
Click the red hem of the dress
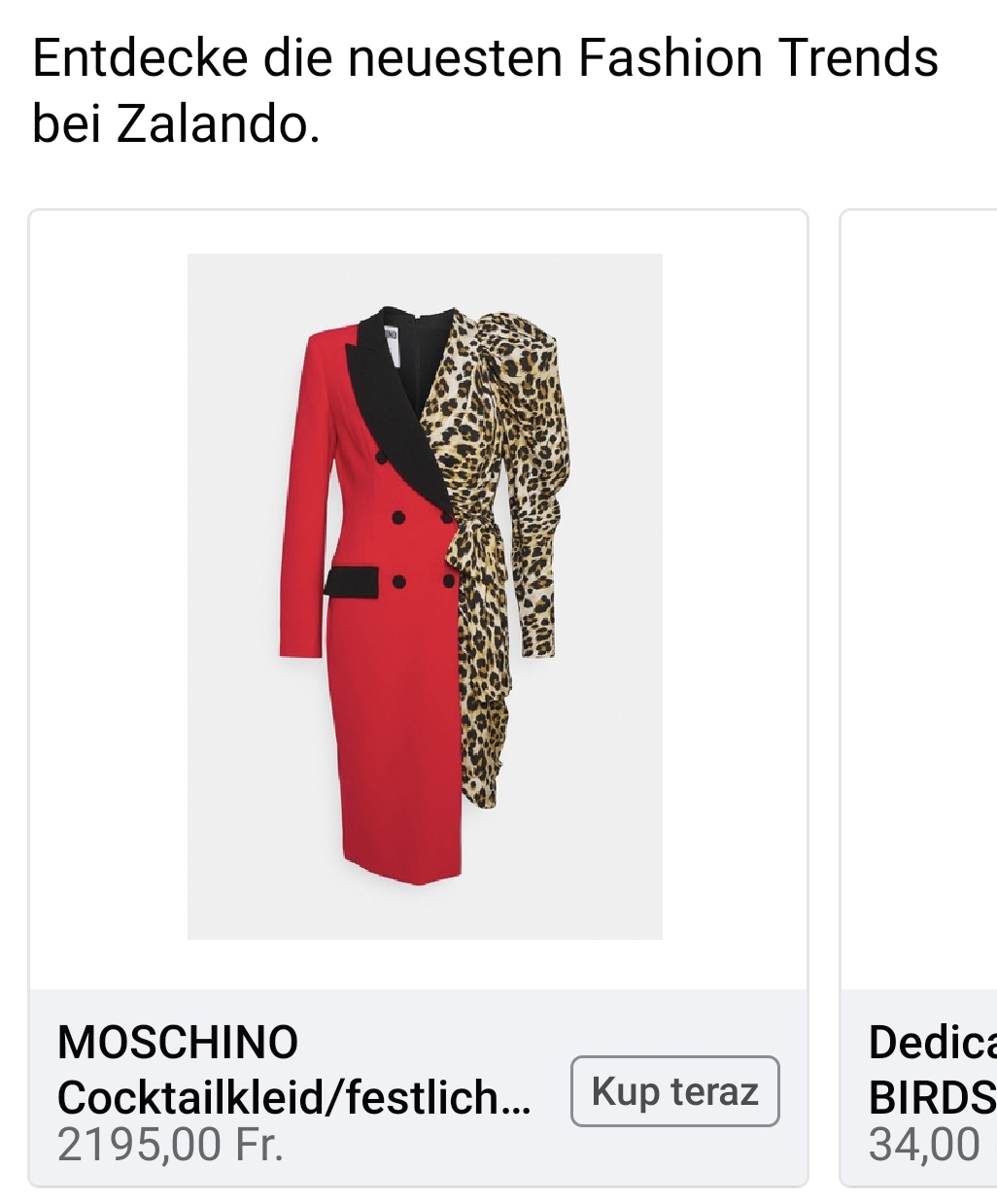(x=398, y=865)
